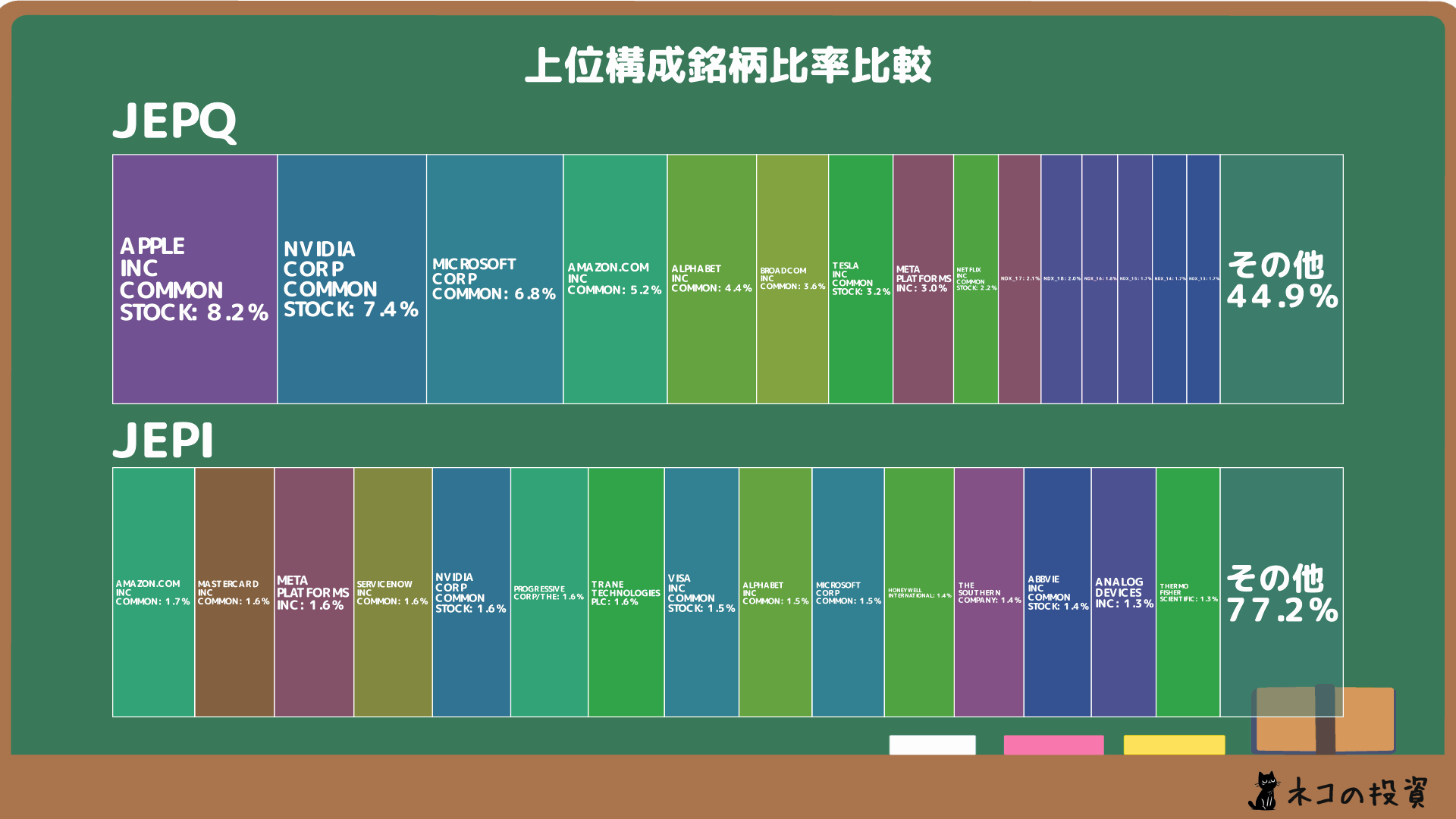Select the Nvidia Corp 7.4% block in JEPQ

click(352, 279)
